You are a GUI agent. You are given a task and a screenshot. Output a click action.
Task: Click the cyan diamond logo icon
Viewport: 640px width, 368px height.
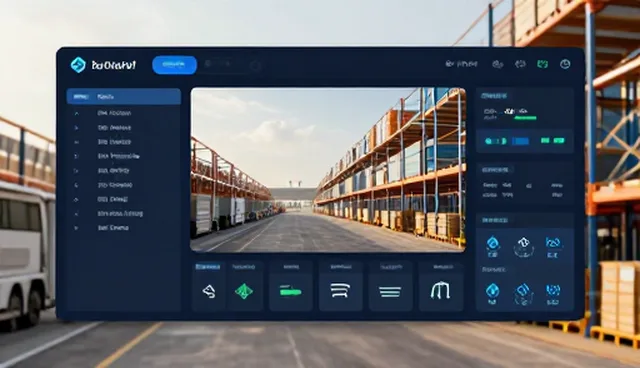tap(78, 65)
